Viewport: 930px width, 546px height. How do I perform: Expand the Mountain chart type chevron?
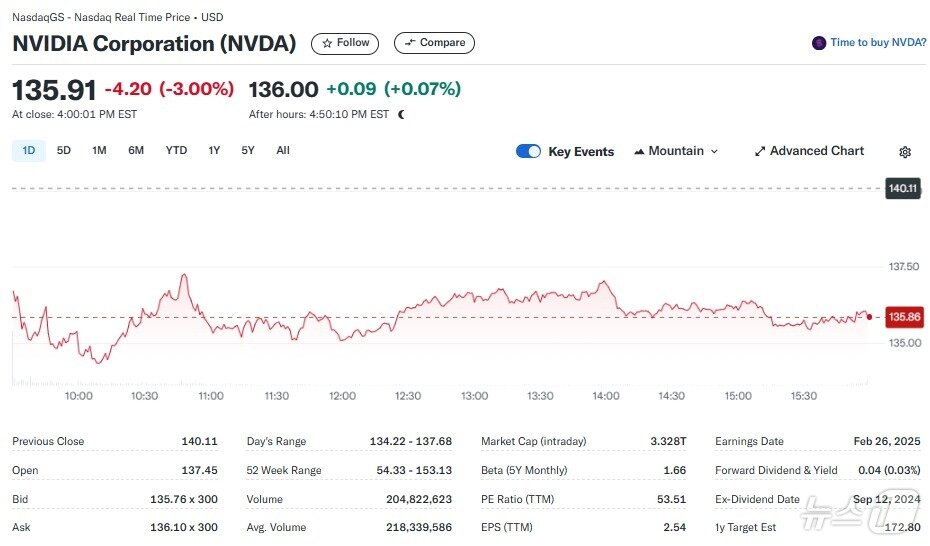click(714, 152)
